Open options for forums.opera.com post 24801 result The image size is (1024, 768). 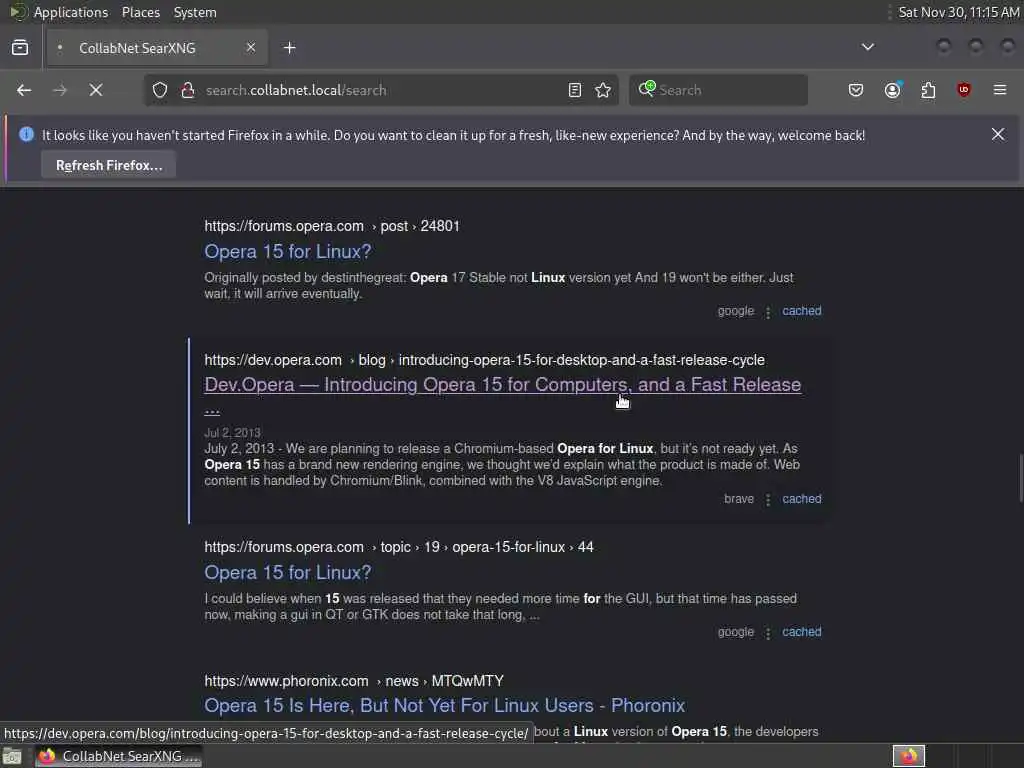pos(768,312)
